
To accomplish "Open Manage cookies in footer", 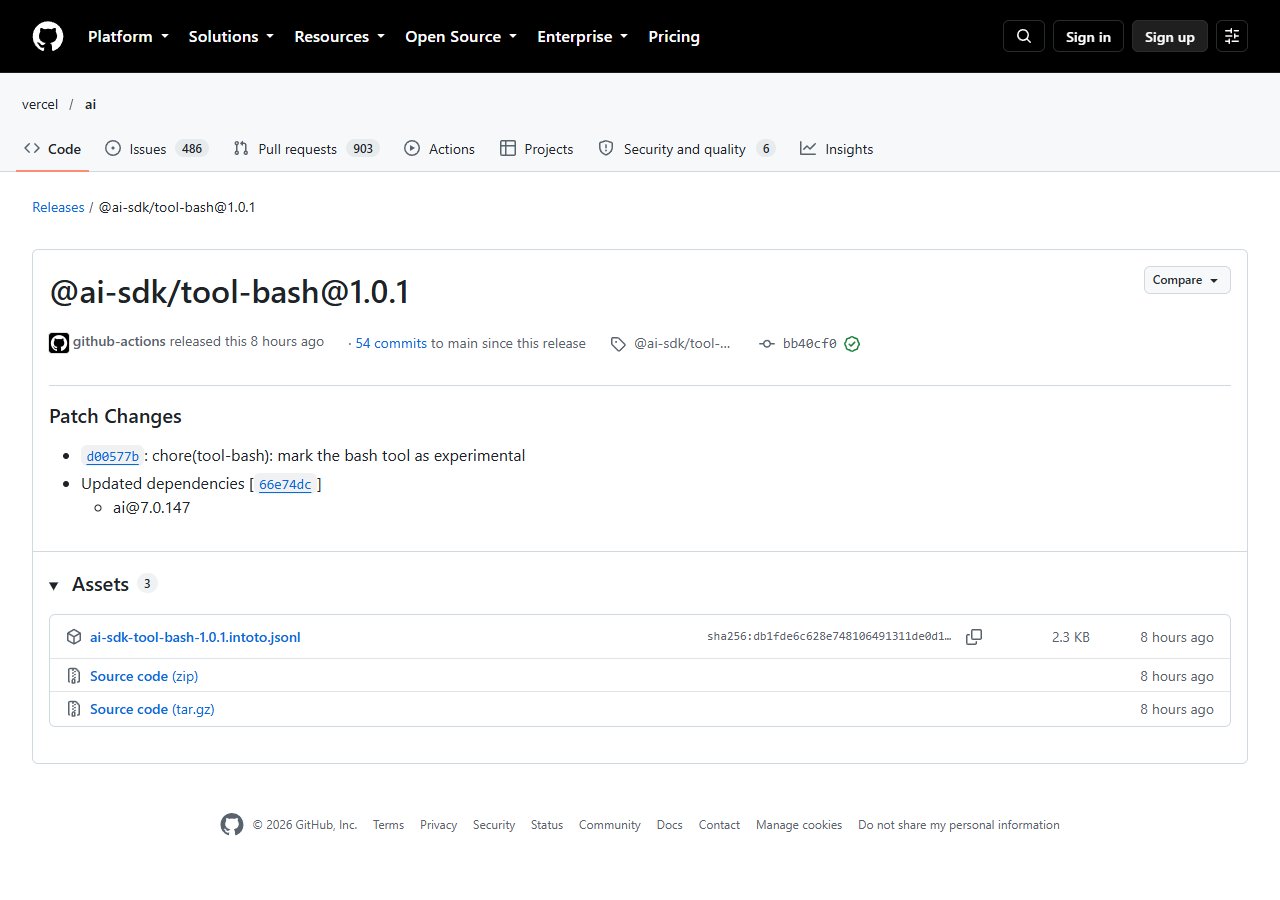I will pyautogui.click(x=799, y=825).
